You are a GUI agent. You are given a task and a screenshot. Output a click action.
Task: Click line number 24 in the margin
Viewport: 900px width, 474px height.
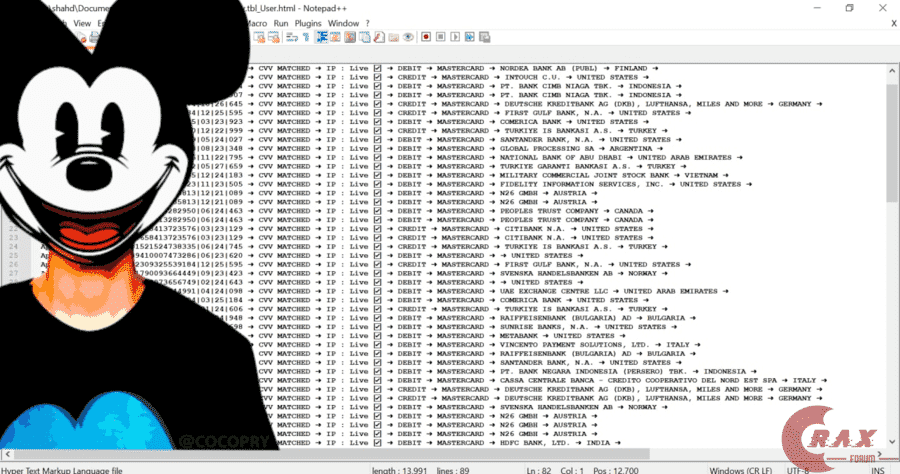14,247
